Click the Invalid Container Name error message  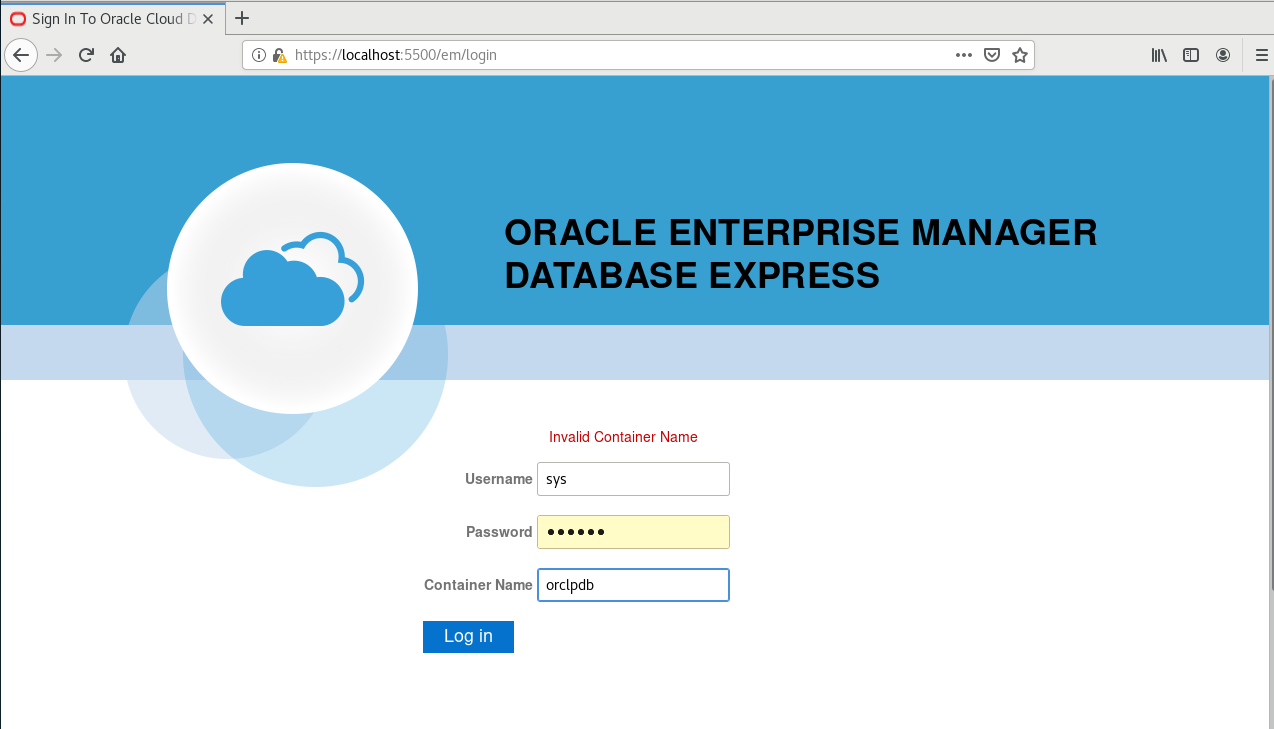click(x=623, y=437)
